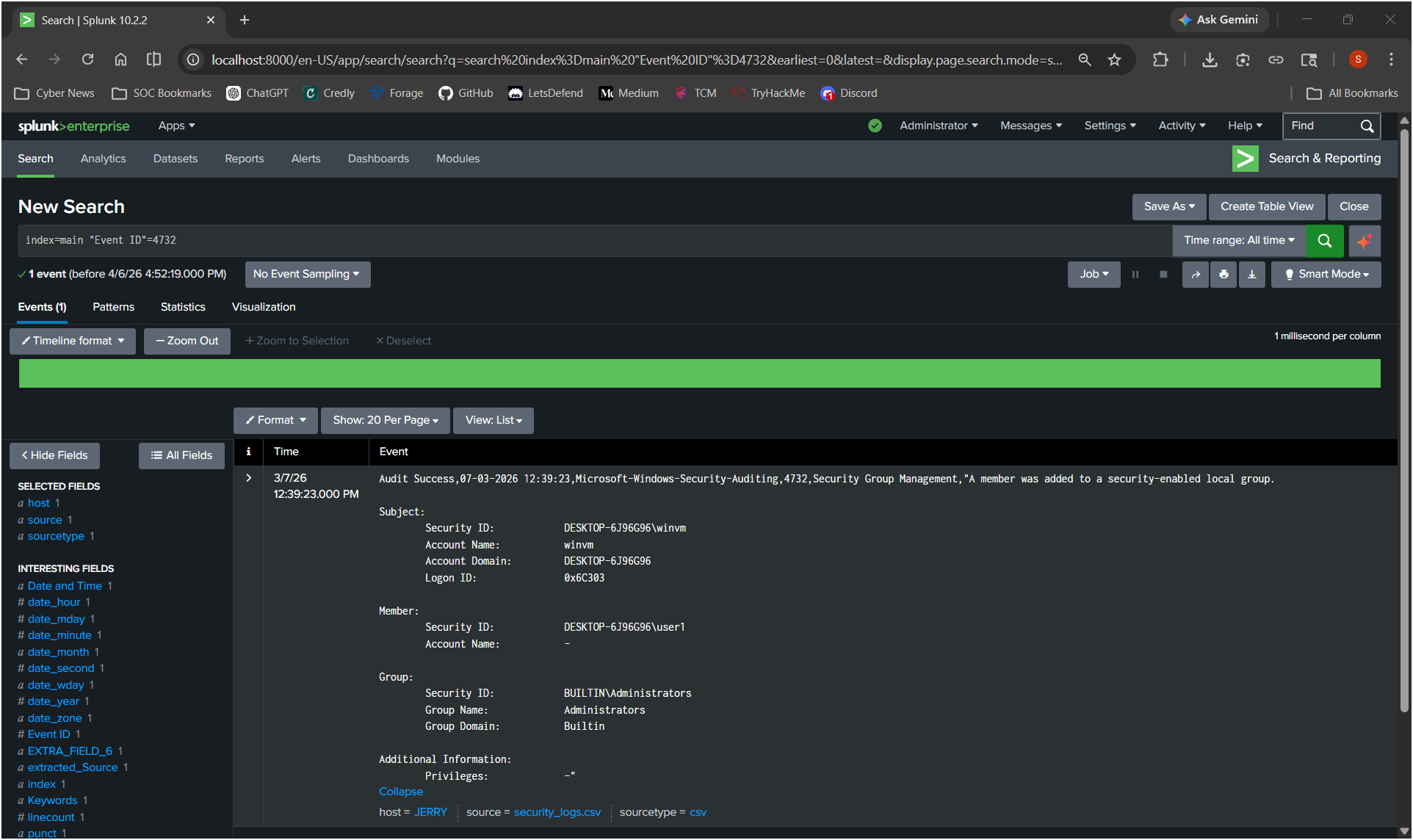This screenshot has width=1413, height=840.
Task: Print the search results
Action: [x=1224, y=274]
